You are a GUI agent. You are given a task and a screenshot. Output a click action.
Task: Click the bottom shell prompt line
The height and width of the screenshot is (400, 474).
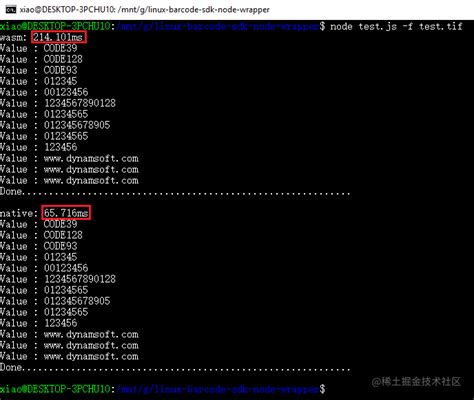[x=162, y=389]
